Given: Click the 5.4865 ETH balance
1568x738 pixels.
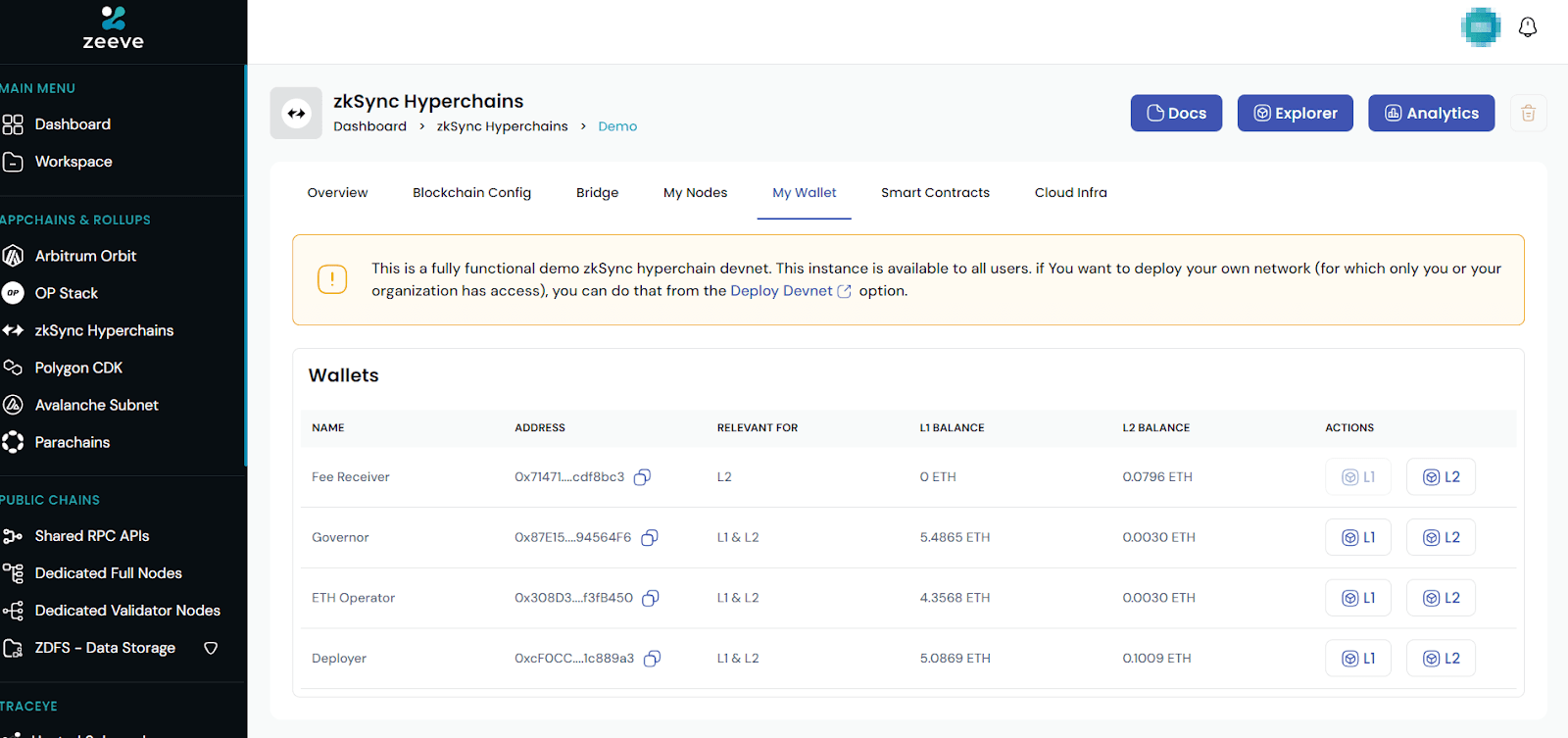Looking at the screenshot, I should pos(955,538).
